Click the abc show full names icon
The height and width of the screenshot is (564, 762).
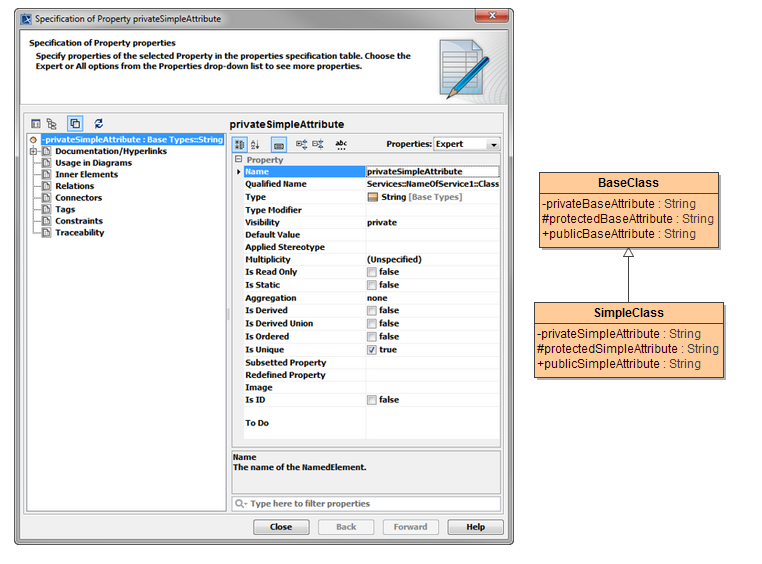tap(341, 144)
